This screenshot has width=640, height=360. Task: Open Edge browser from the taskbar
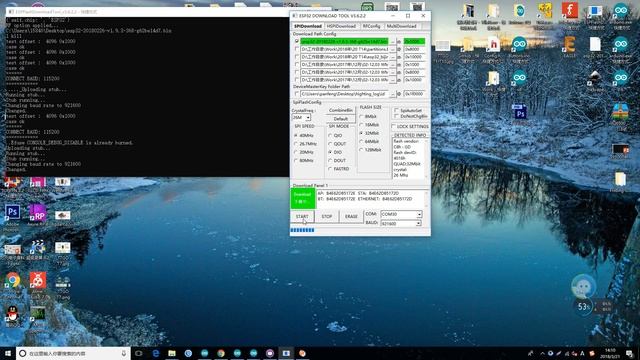click(x=156, y=353)
